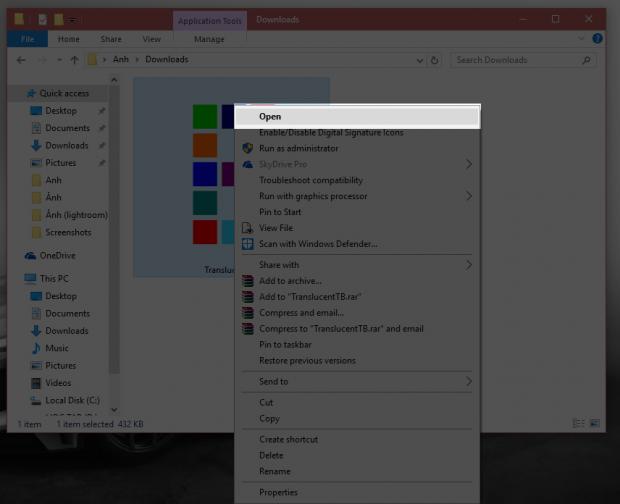This screenshot has width=620, height=504.
Task: Open Videos under This PC
Action: [x=58, y=383]
